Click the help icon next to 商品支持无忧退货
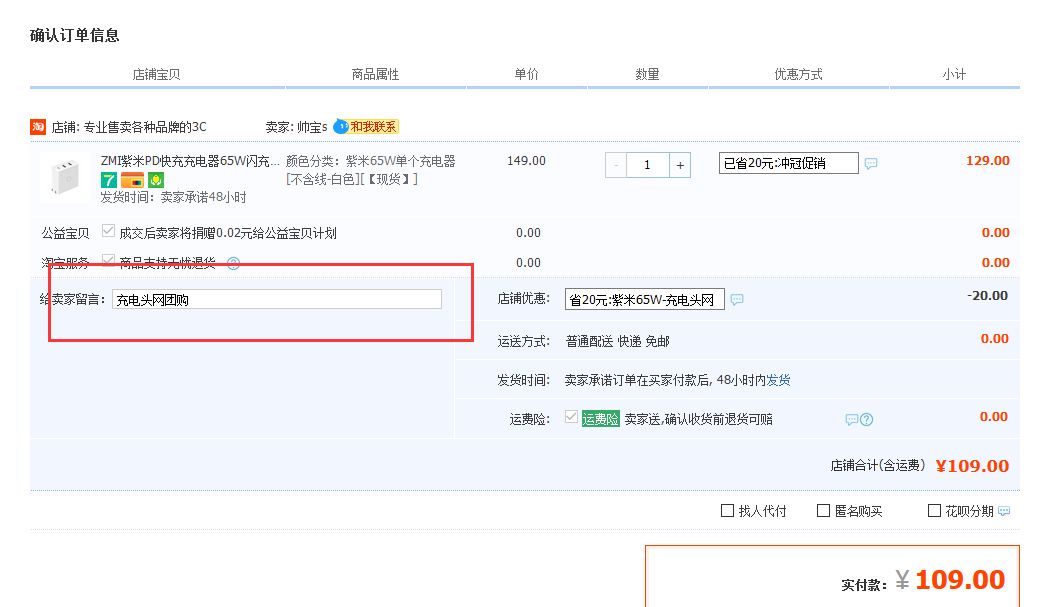 click(x=233, y=263)
